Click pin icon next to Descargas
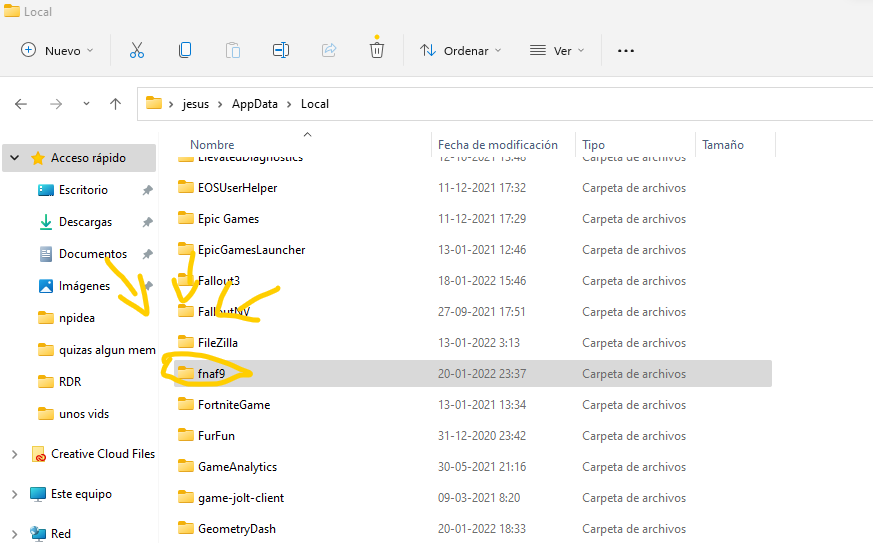Image resolution: width=873 pixels, height=543 pixels. [x=148, y=222]
